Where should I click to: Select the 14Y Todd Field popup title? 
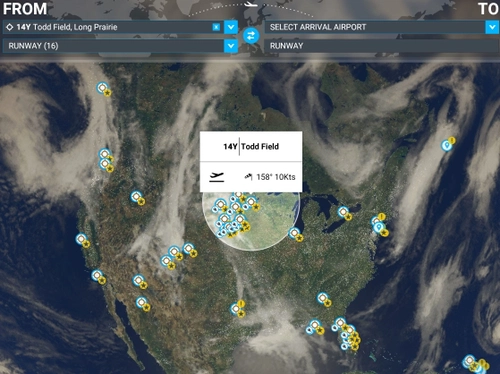(x=251, y=146)
